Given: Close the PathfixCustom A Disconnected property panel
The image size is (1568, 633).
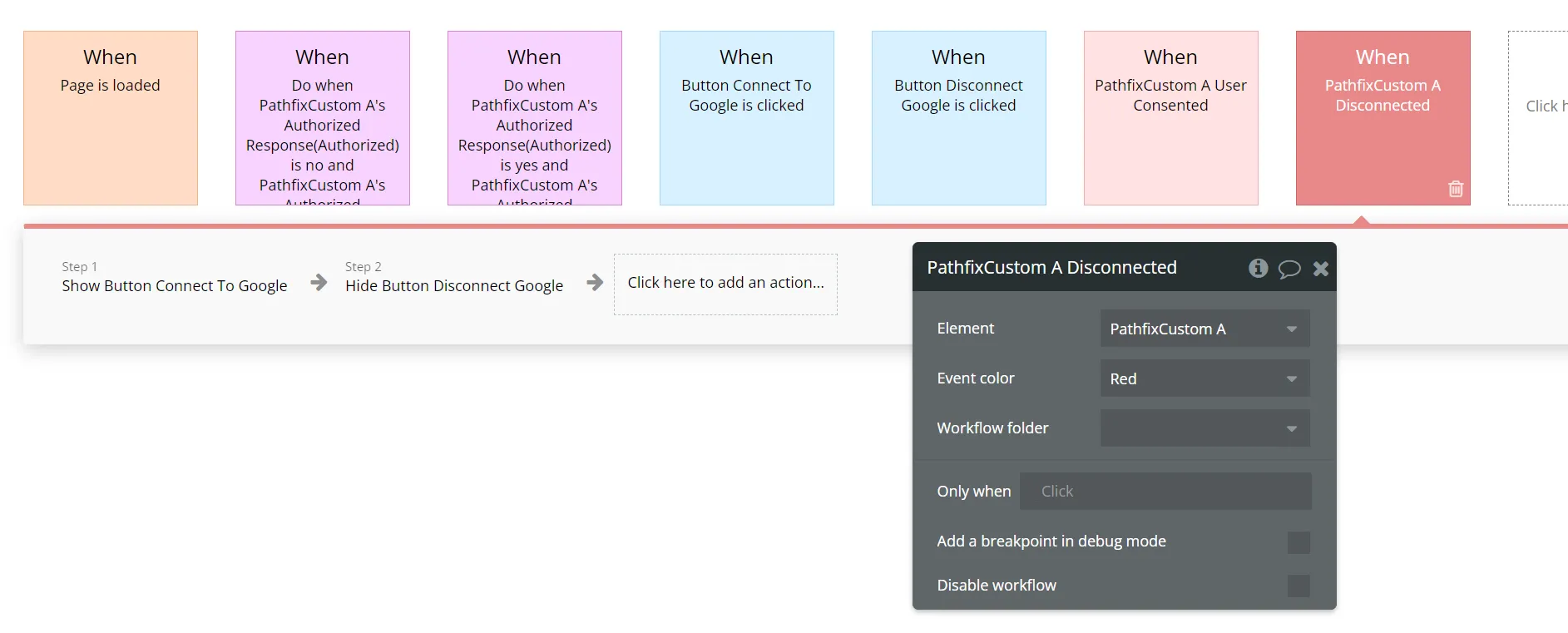Looking at the screenshot, I should tap(1321, 269).
